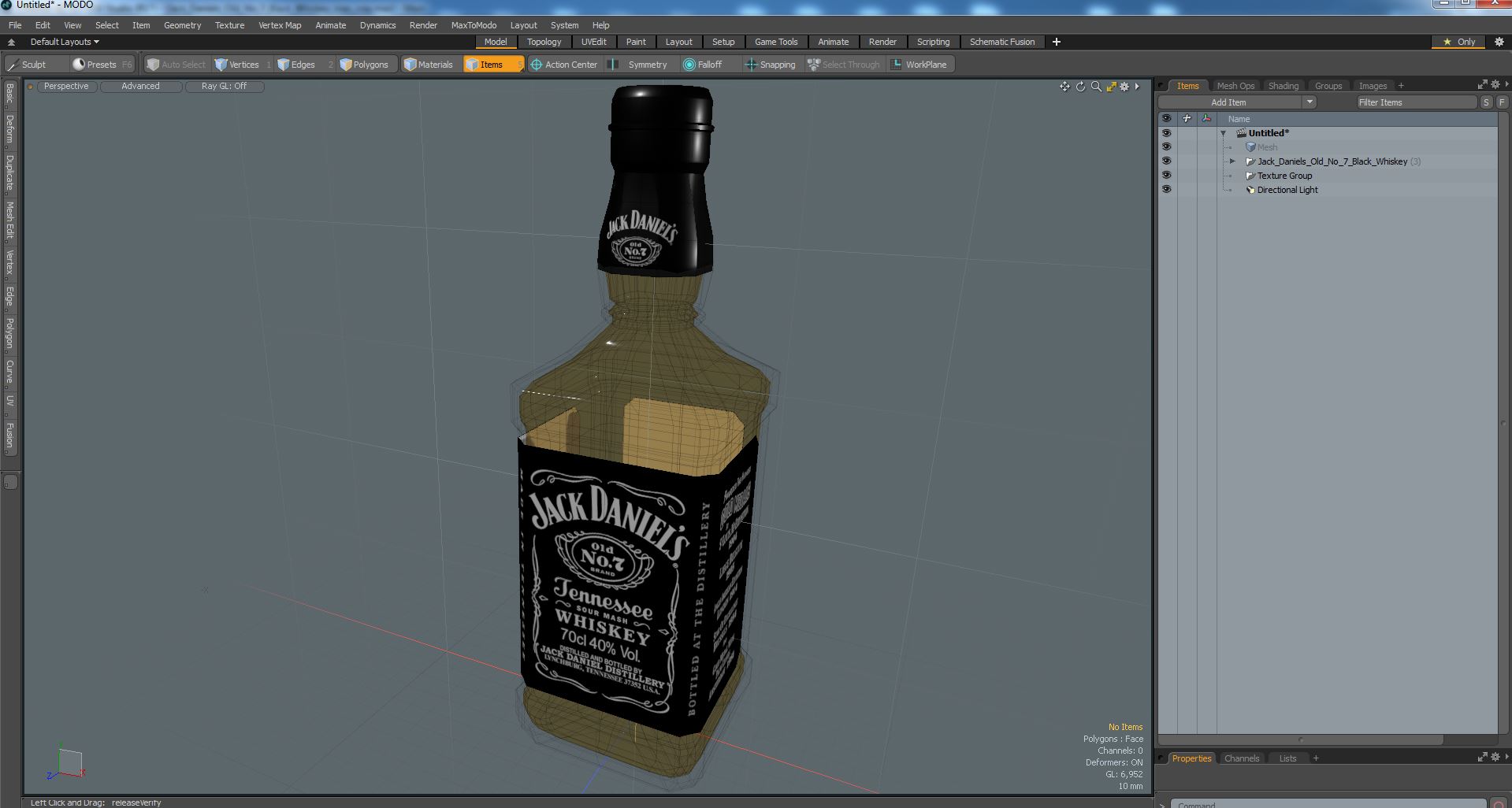Switch to Vertices selection mode
Viewport: 1512px width, 808px height.
pos(242,65)
